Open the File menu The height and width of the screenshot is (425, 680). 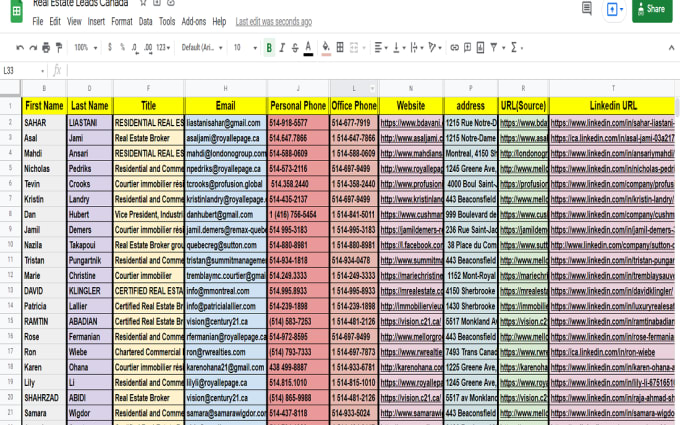(x=38, y=22)
